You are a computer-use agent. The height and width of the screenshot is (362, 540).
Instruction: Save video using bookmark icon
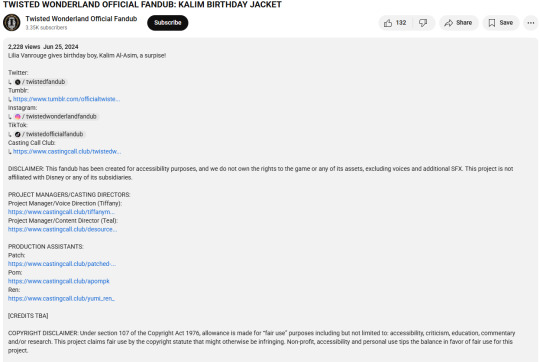tap(501, 23)
